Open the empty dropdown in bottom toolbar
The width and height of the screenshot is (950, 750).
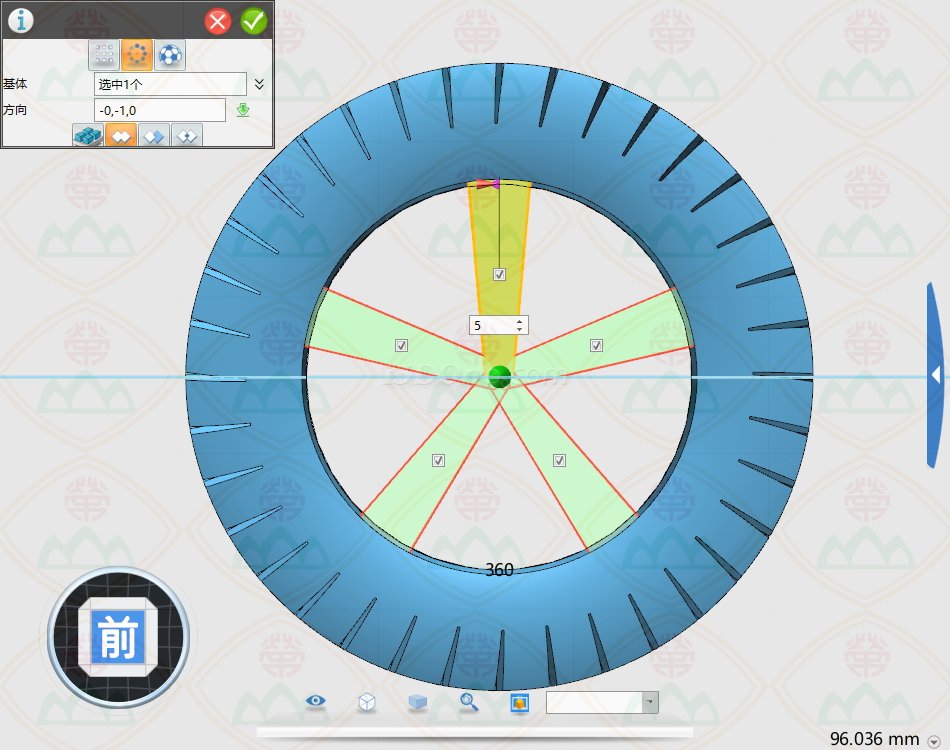(602, 702)
